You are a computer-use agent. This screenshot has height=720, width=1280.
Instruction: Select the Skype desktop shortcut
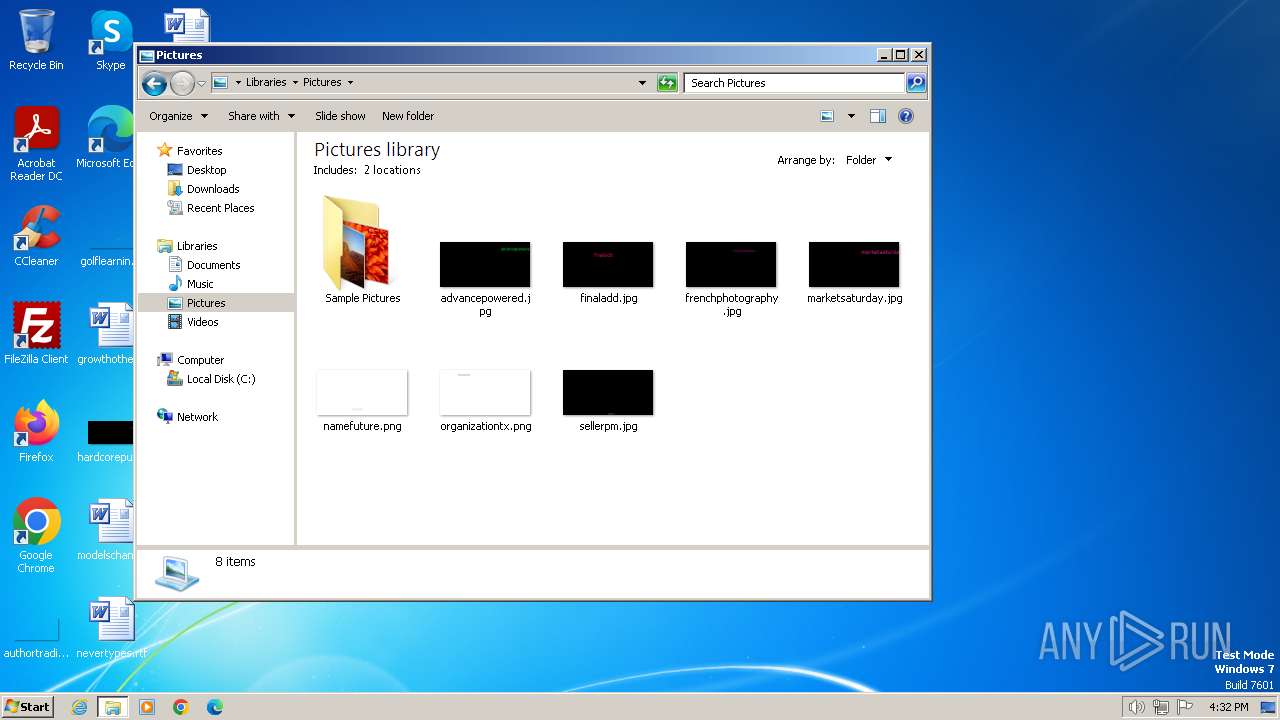110,40
